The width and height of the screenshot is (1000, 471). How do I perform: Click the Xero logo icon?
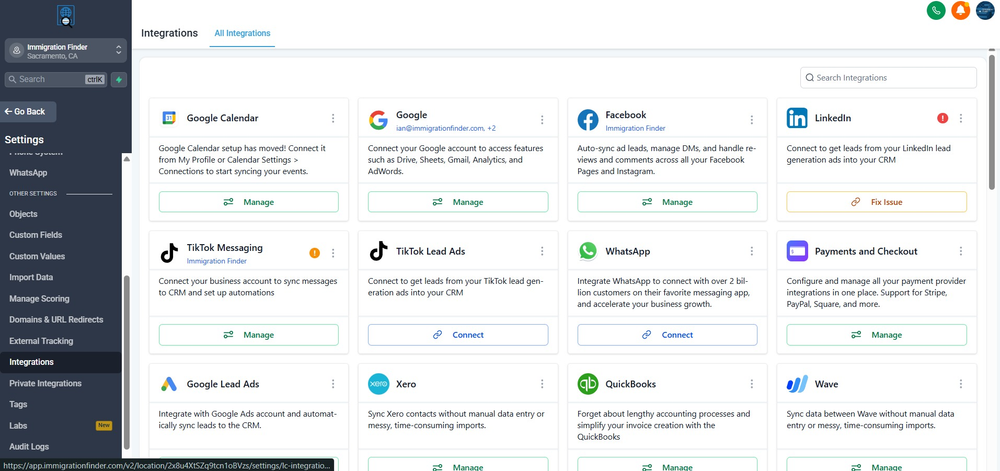point(378,384)
